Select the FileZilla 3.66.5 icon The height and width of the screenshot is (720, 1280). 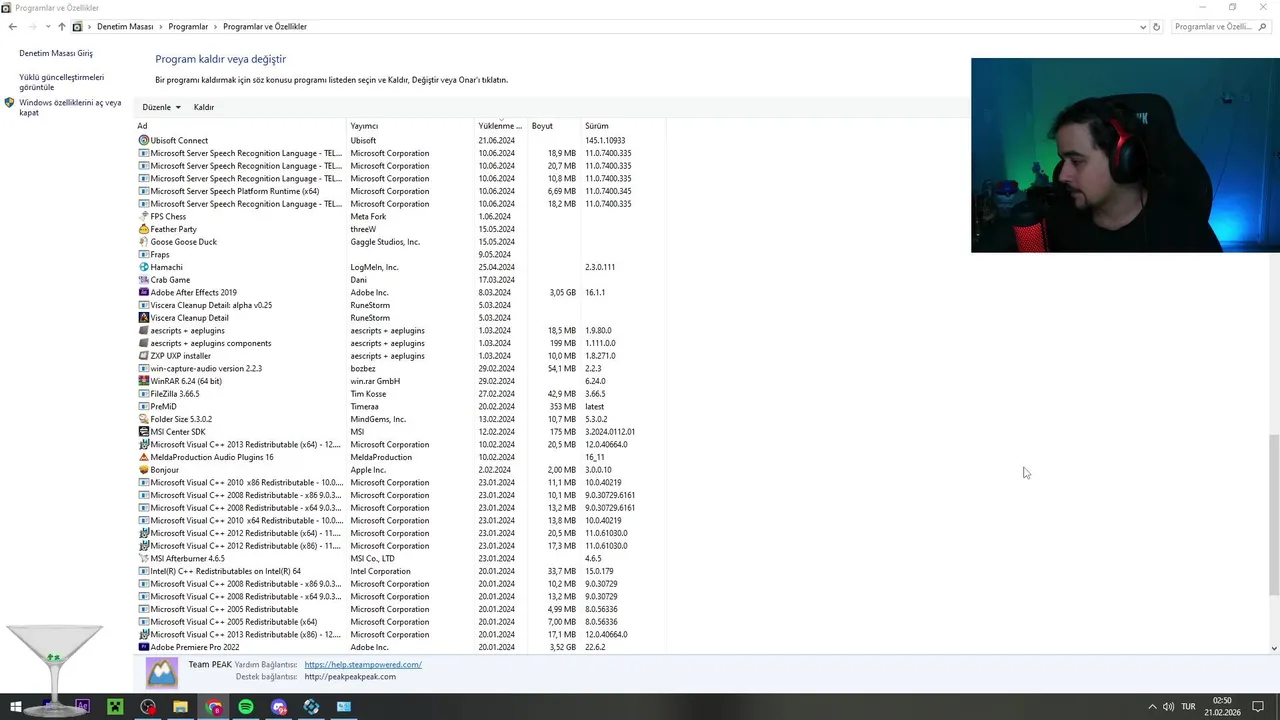(x=143, y=394)
